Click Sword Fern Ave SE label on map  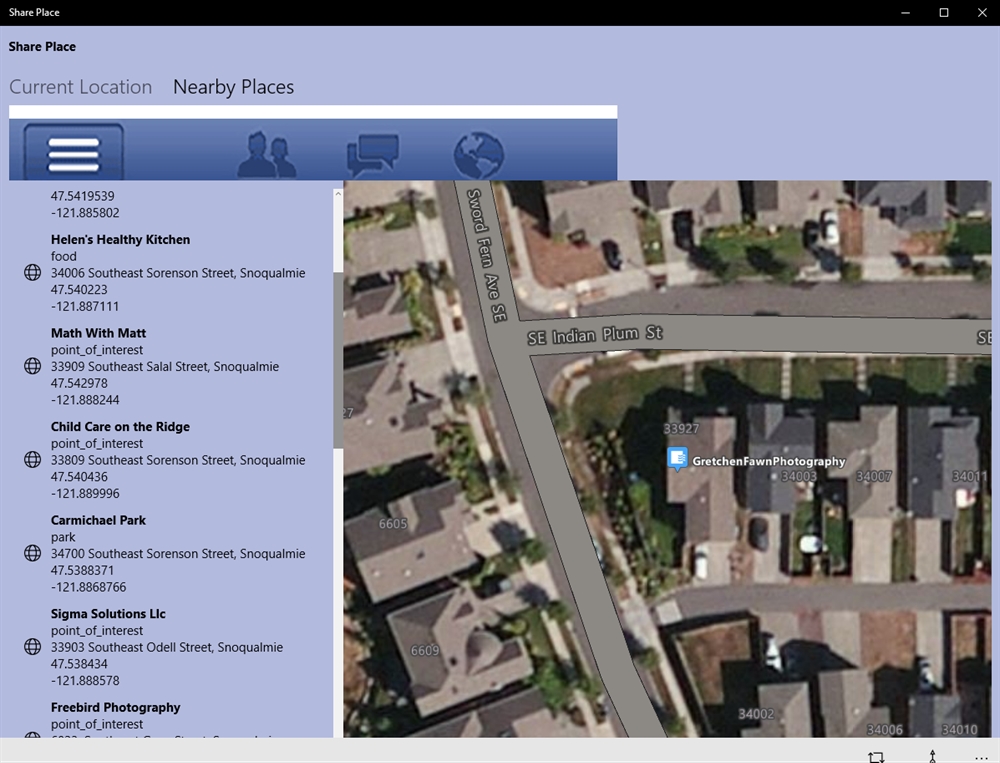tap(487, 255)
